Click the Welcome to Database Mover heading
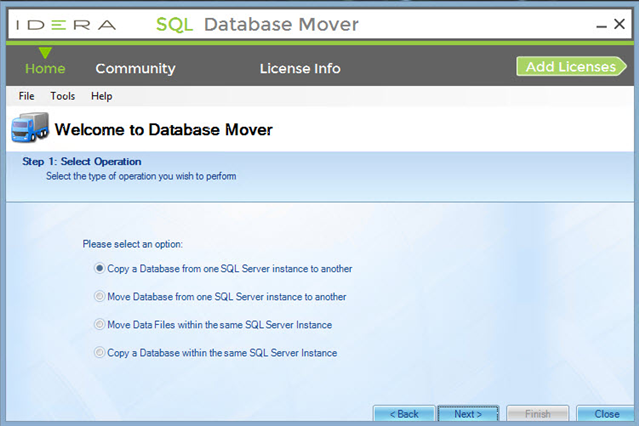The height and width of the screenshot is (426, 639). pos(163,130)
